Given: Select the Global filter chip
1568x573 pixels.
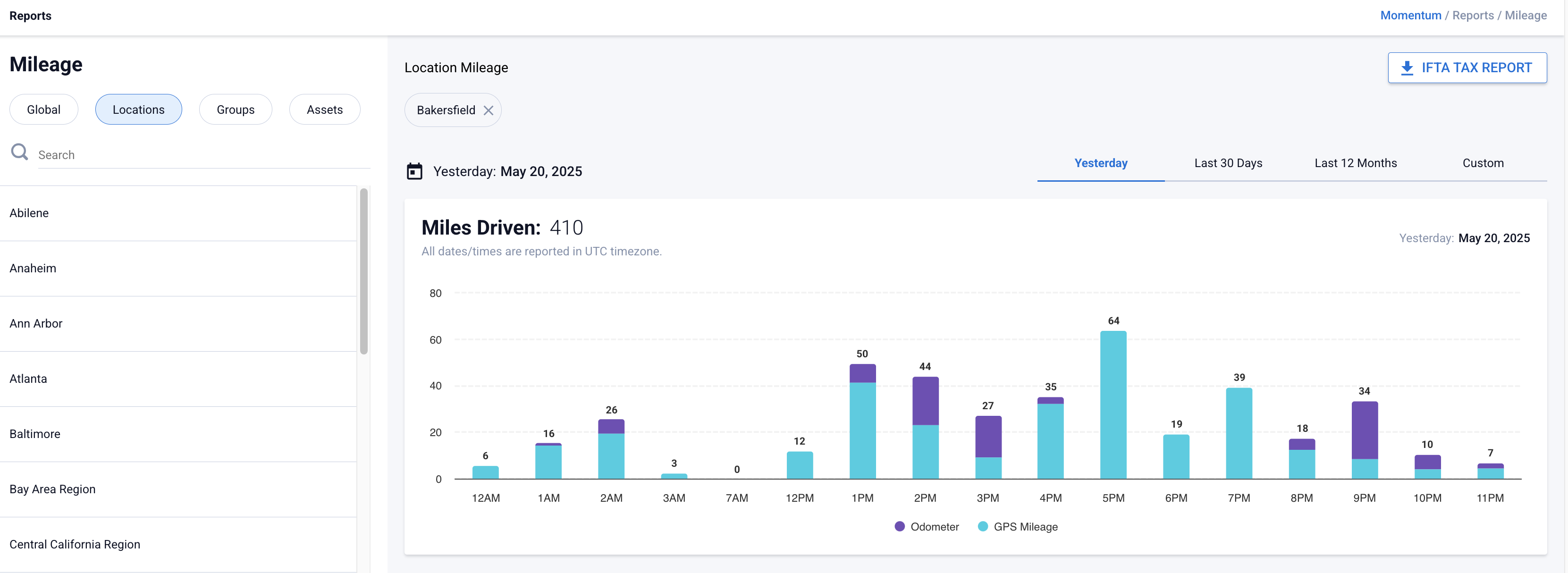Looking at the screenshot, I should coord(44,110).
